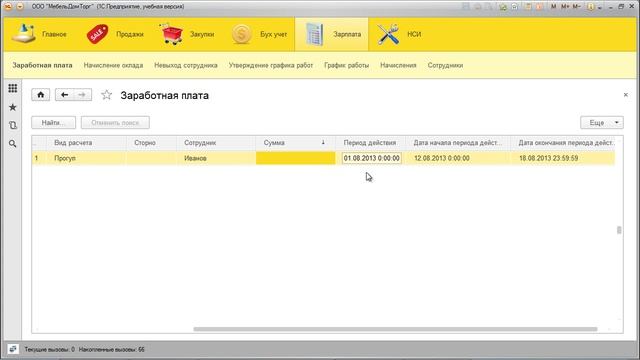The image size is (640, 360).
Task: Open History icon in left sidebar
Action: point(13,125)
